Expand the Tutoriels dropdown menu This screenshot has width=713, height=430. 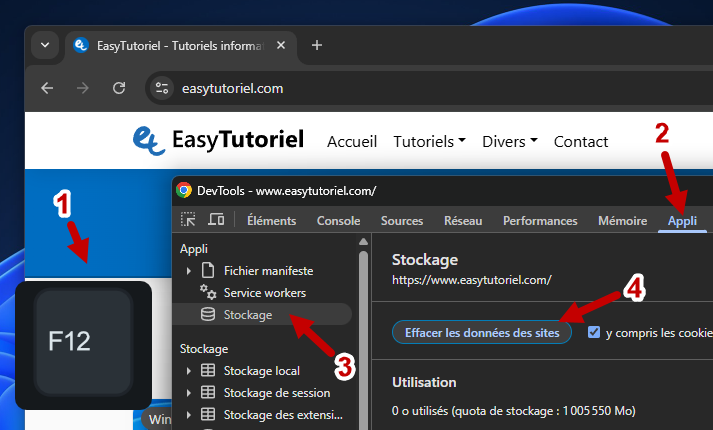429,142
